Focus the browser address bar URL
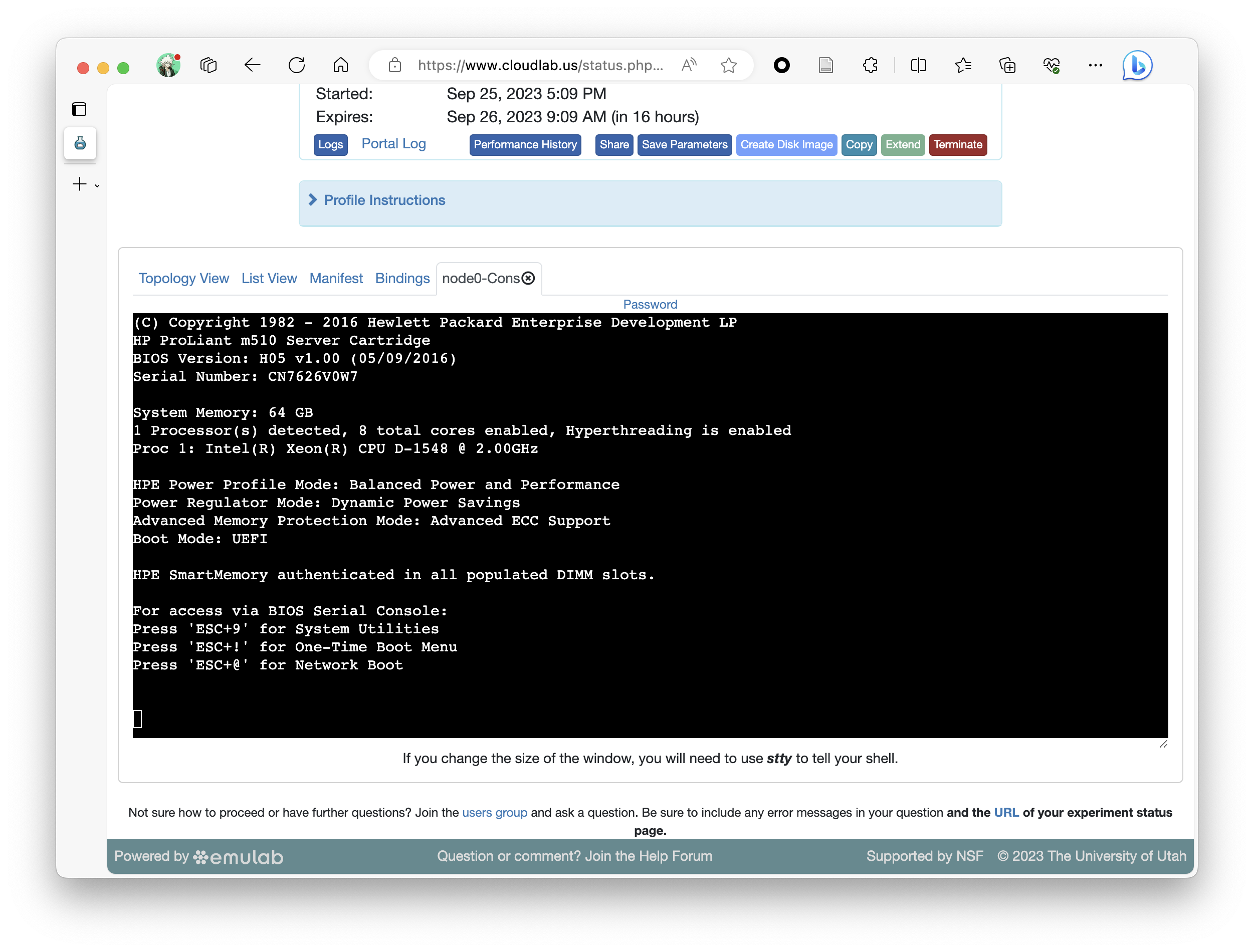This screenshot has width=1254, height=952. (540, 65)
